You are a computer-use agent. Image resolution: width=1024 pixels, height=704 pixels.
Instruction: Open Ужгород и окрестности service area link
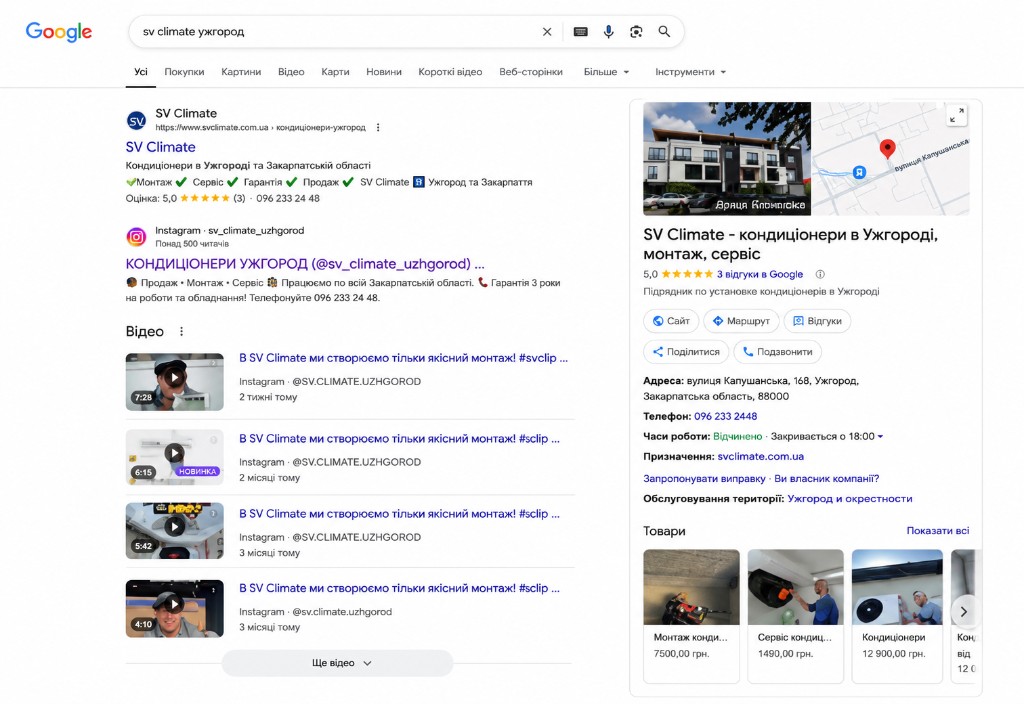click(850, 499)
